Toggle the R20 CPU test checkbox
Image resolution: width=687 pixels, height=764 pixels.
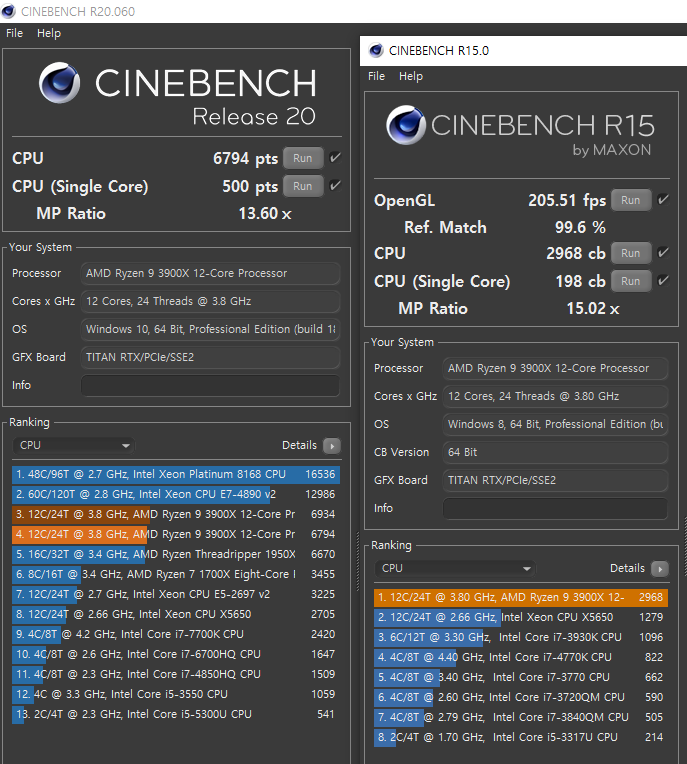335,157
